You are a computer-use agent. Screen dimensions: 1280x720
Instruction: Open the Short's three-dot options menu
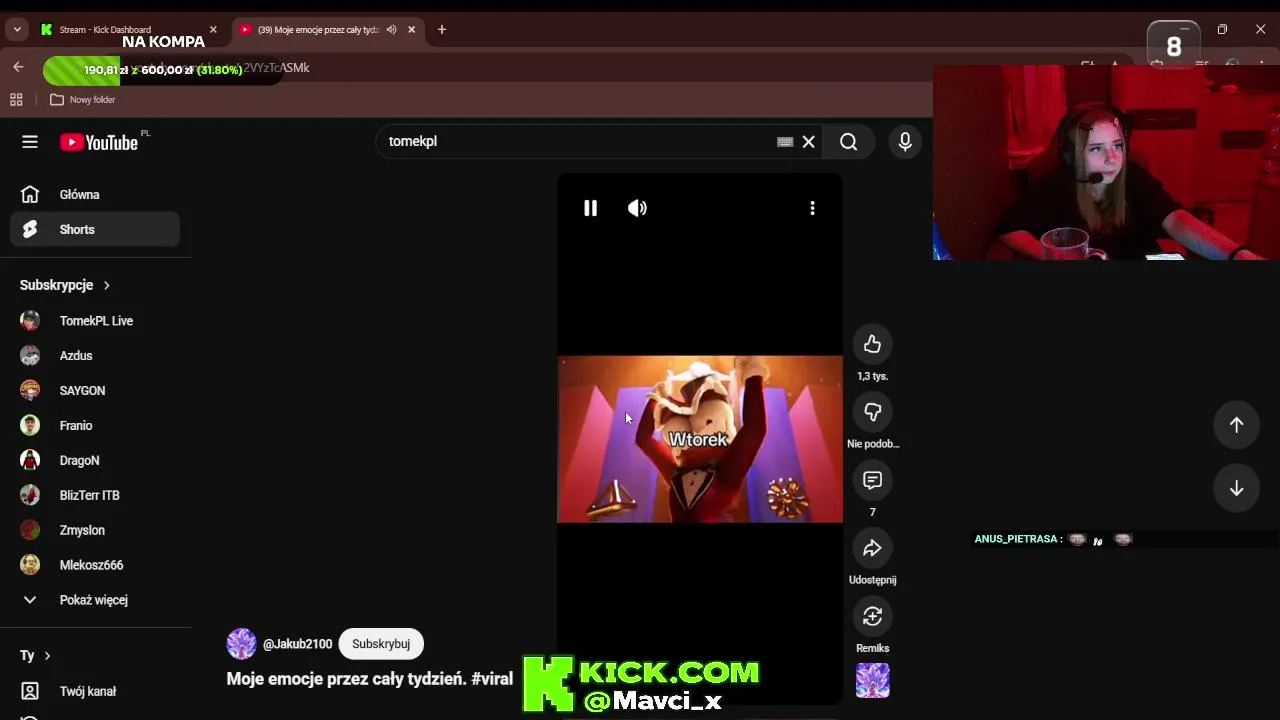(x=812, y=208)
